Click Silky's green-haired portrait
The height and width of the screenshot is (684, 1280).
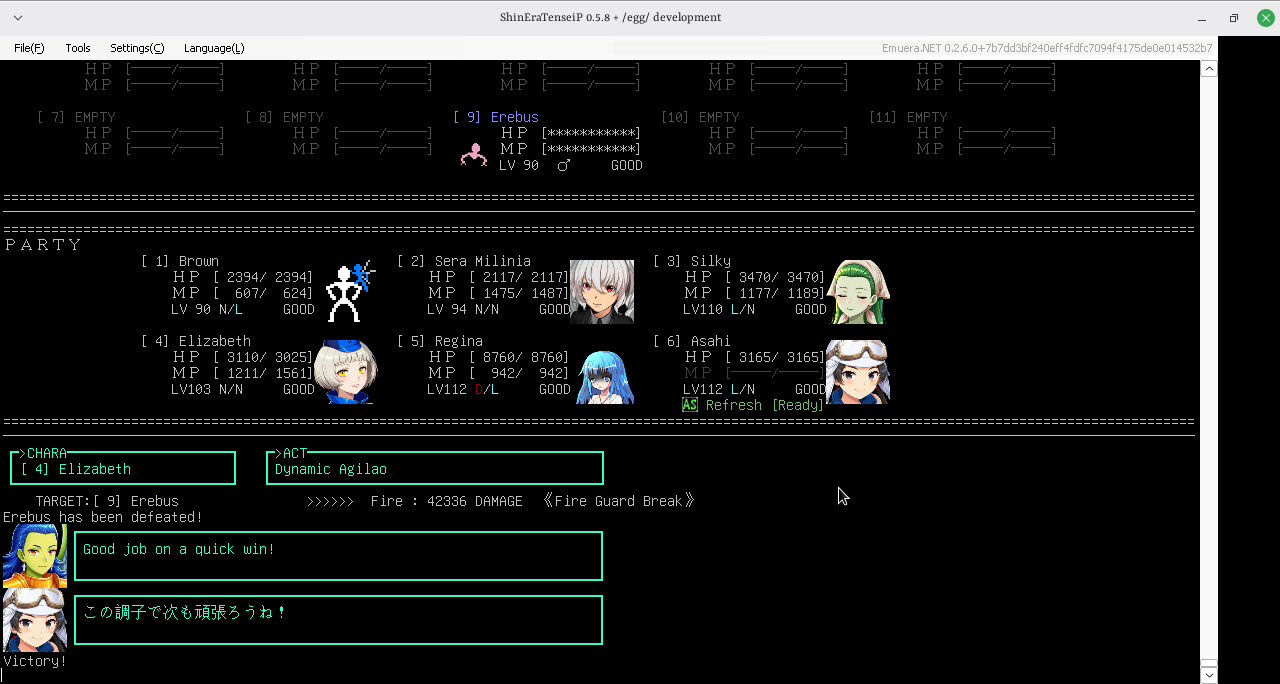tap(858, 292)
